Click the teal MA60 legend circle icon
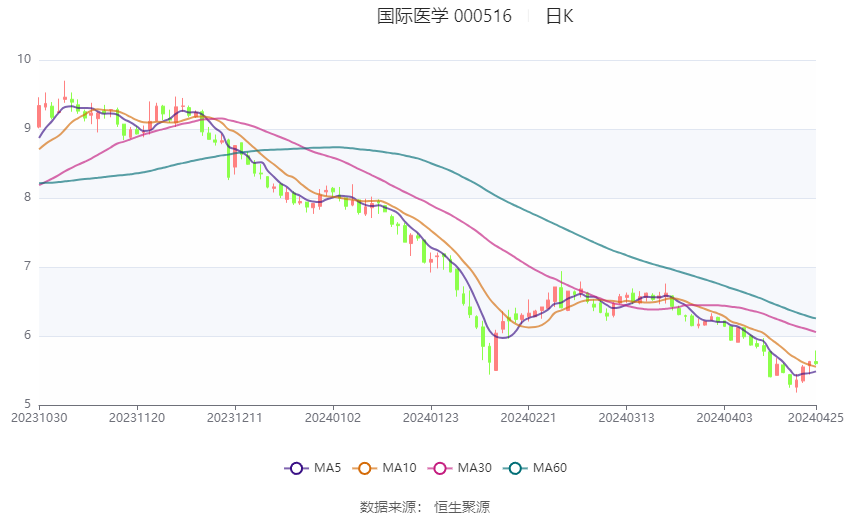The width and height of the screenshot is (850, 517). pyautogui.click(x=515, y=468)
